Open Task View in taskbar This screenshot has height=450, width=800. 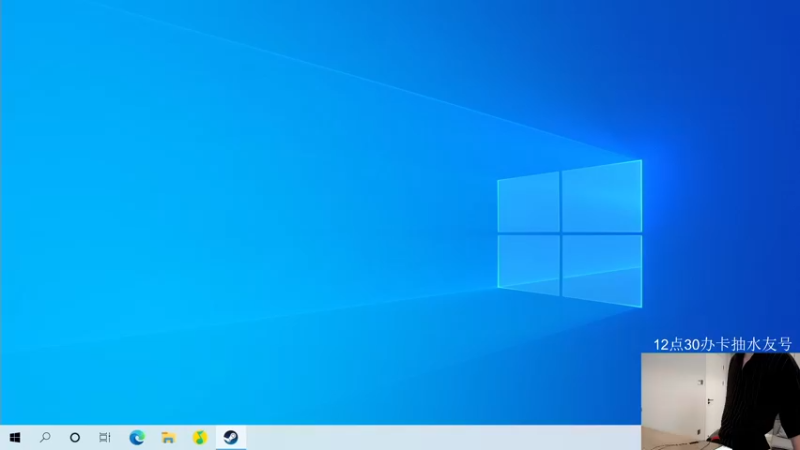coord(105,438)
